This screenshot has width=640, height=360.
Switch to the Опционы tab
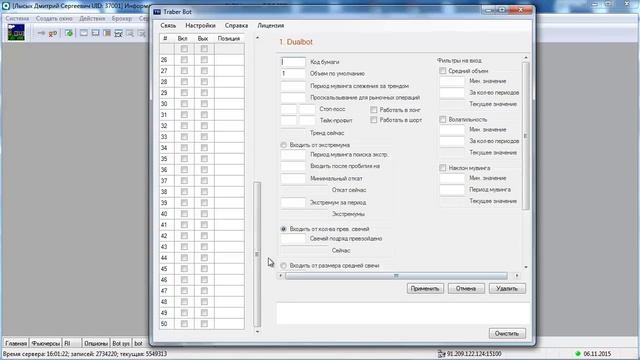coord(96,344)
